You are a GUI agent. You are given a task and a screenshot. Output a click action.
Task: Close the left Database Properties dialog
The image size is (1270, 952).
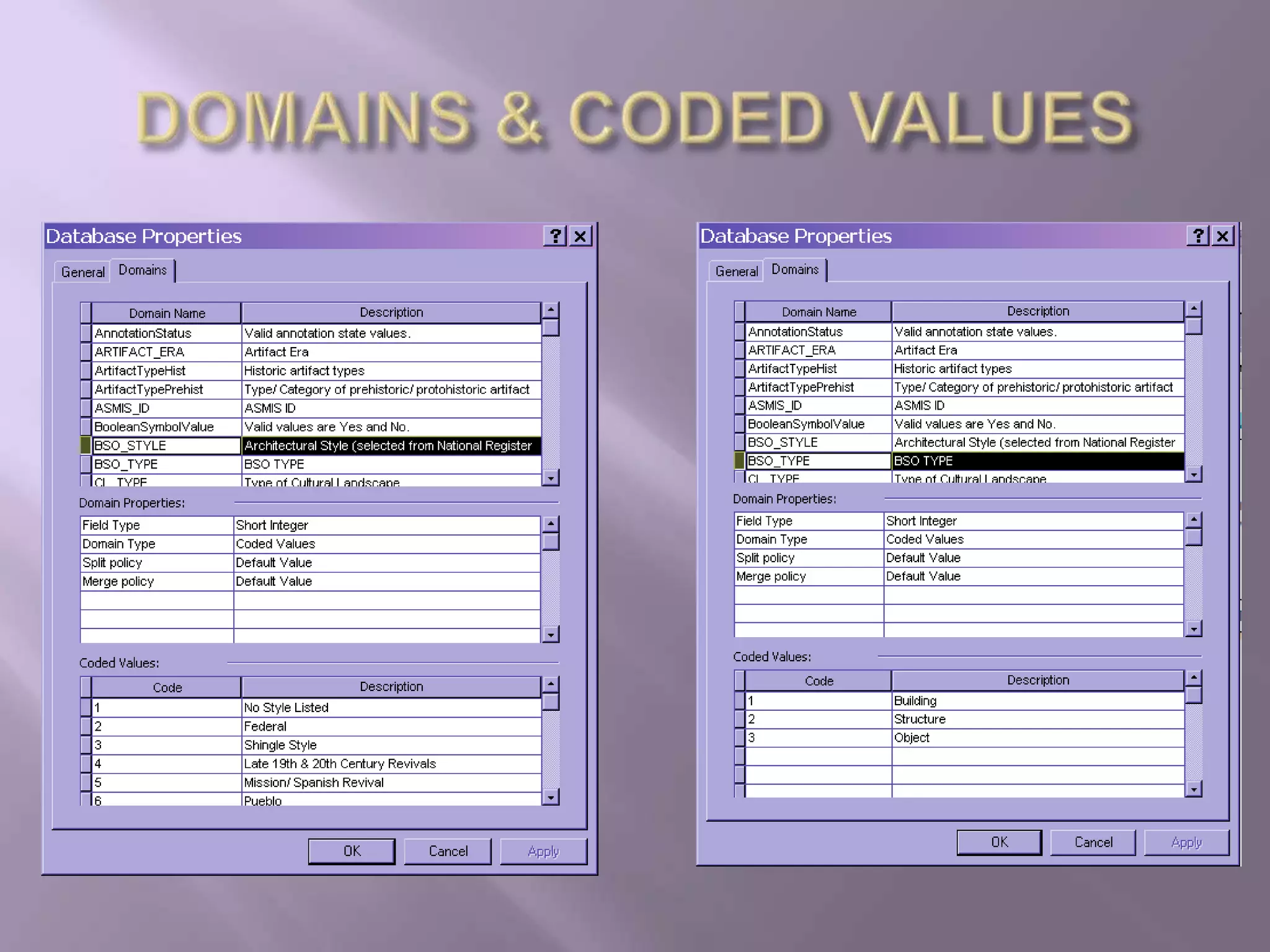[x=580, y=236]
